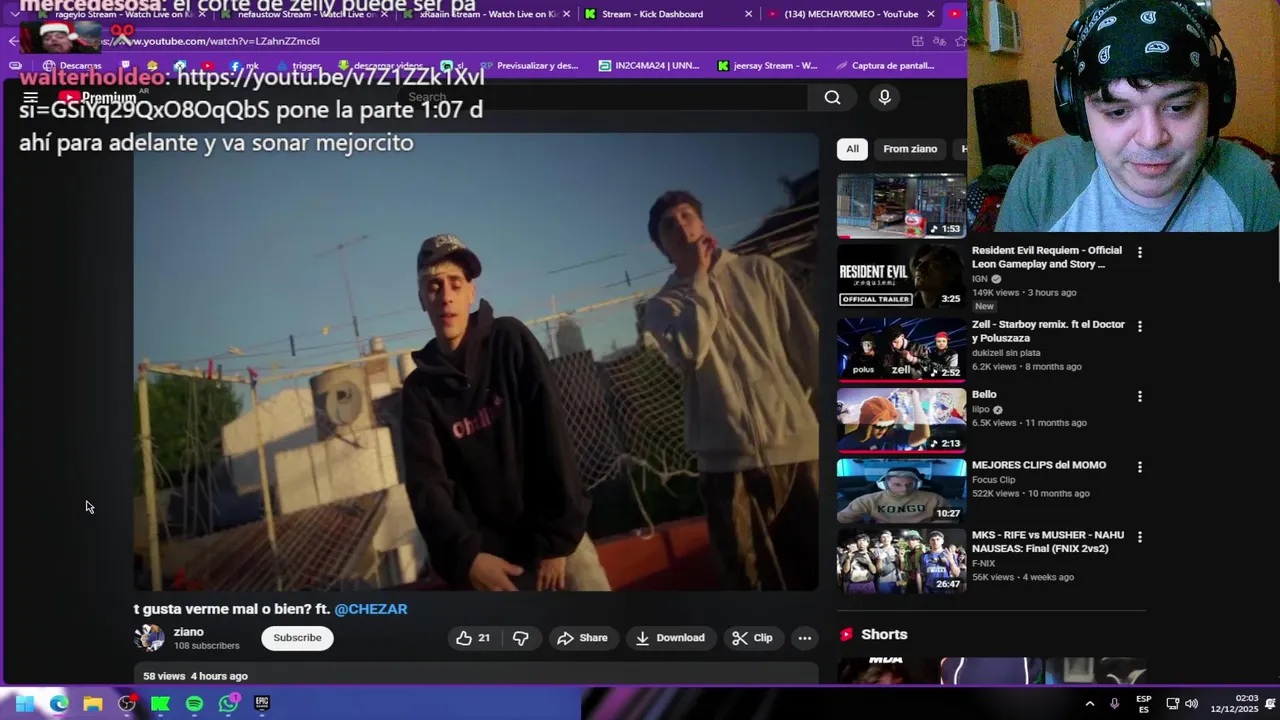
Task: Open options menu for Bello video
Action: 1139,396
